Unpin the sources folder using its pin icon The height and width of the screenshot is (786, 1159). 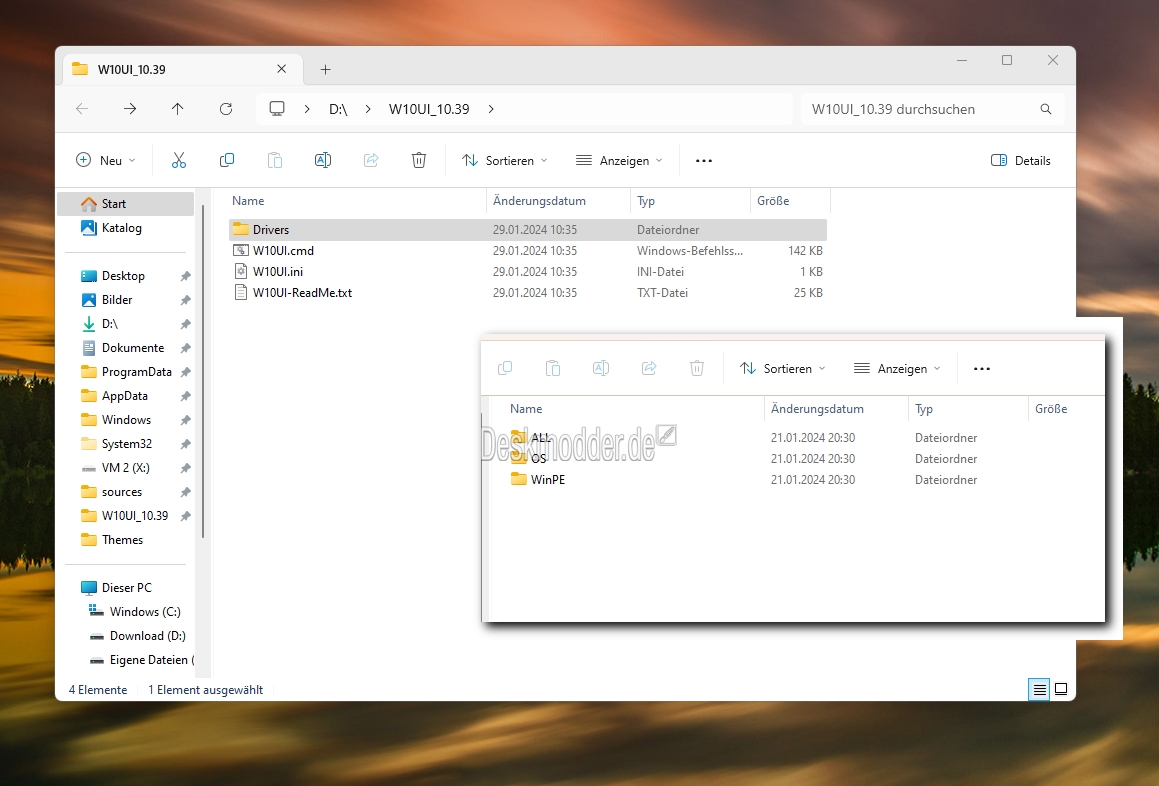[x=186, y=492]
